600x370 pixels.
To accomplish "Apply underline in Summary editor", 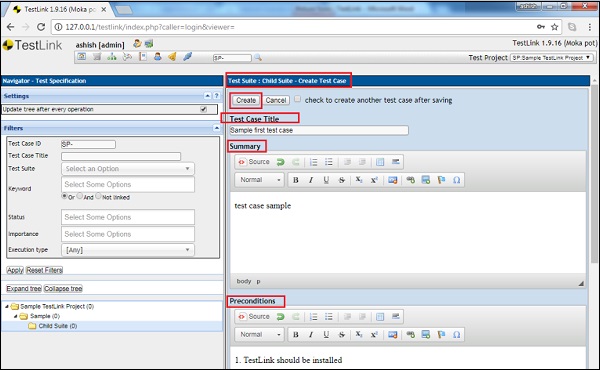I will 326,180.
